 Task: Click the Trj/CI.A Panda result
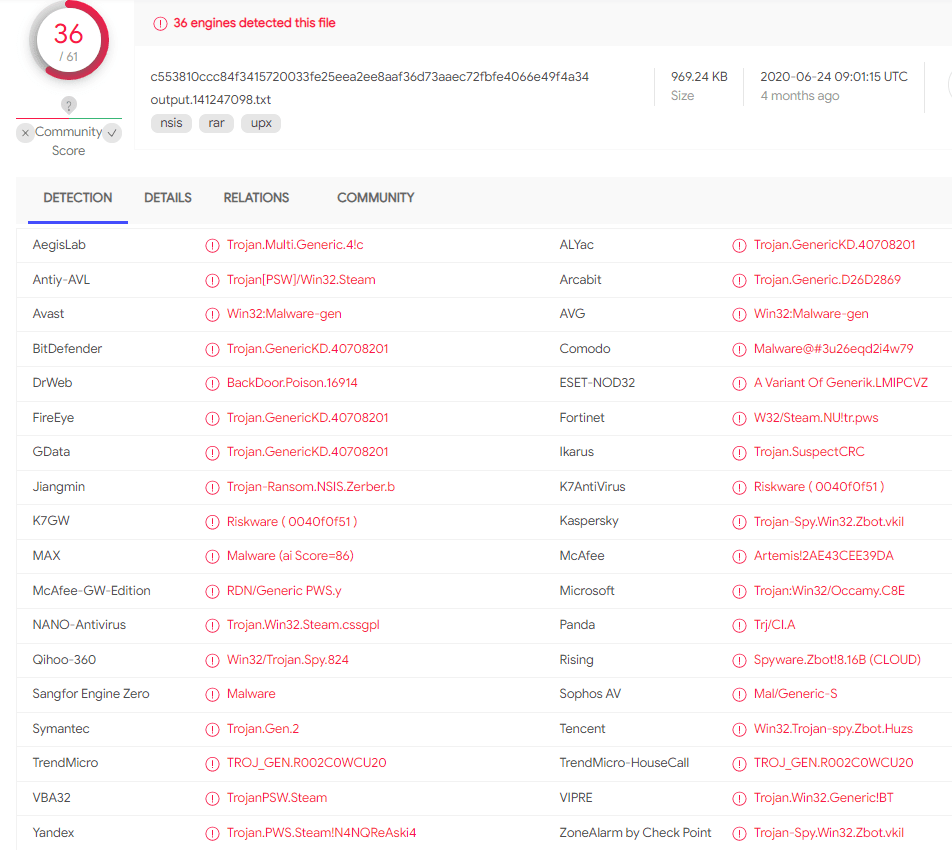[774, 624]
